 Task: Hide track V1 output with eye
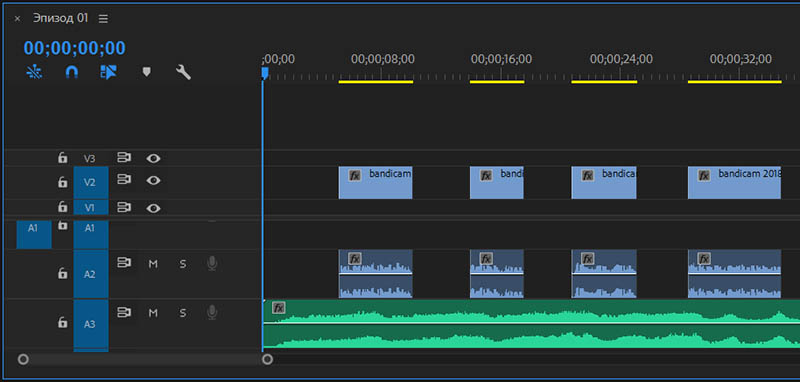(153, 208)
